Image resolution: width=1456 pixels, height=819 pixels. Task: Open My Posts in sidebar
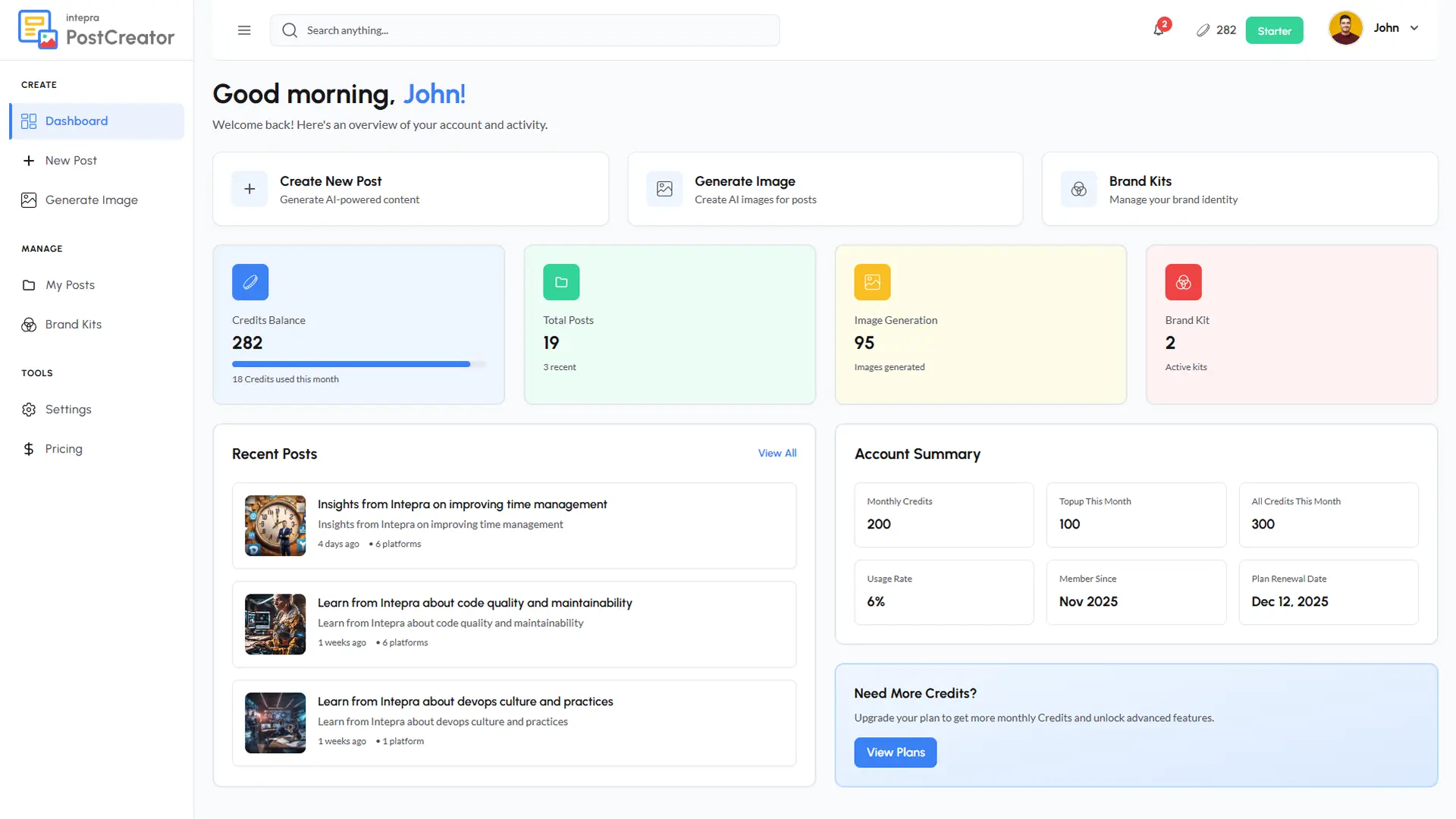(70, 285)
